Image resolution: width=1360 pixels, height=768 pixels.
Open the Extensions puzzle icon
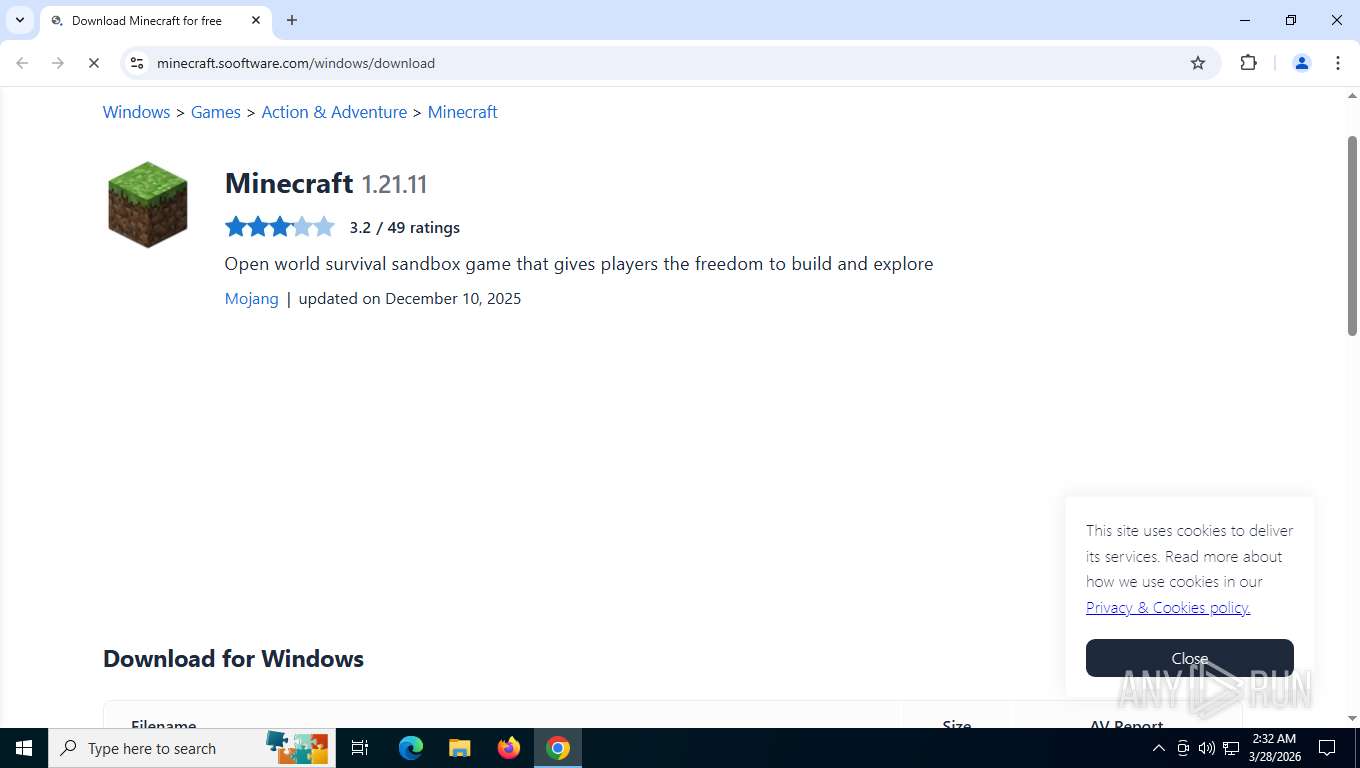pyautogui.click(x=1248, y=63)
